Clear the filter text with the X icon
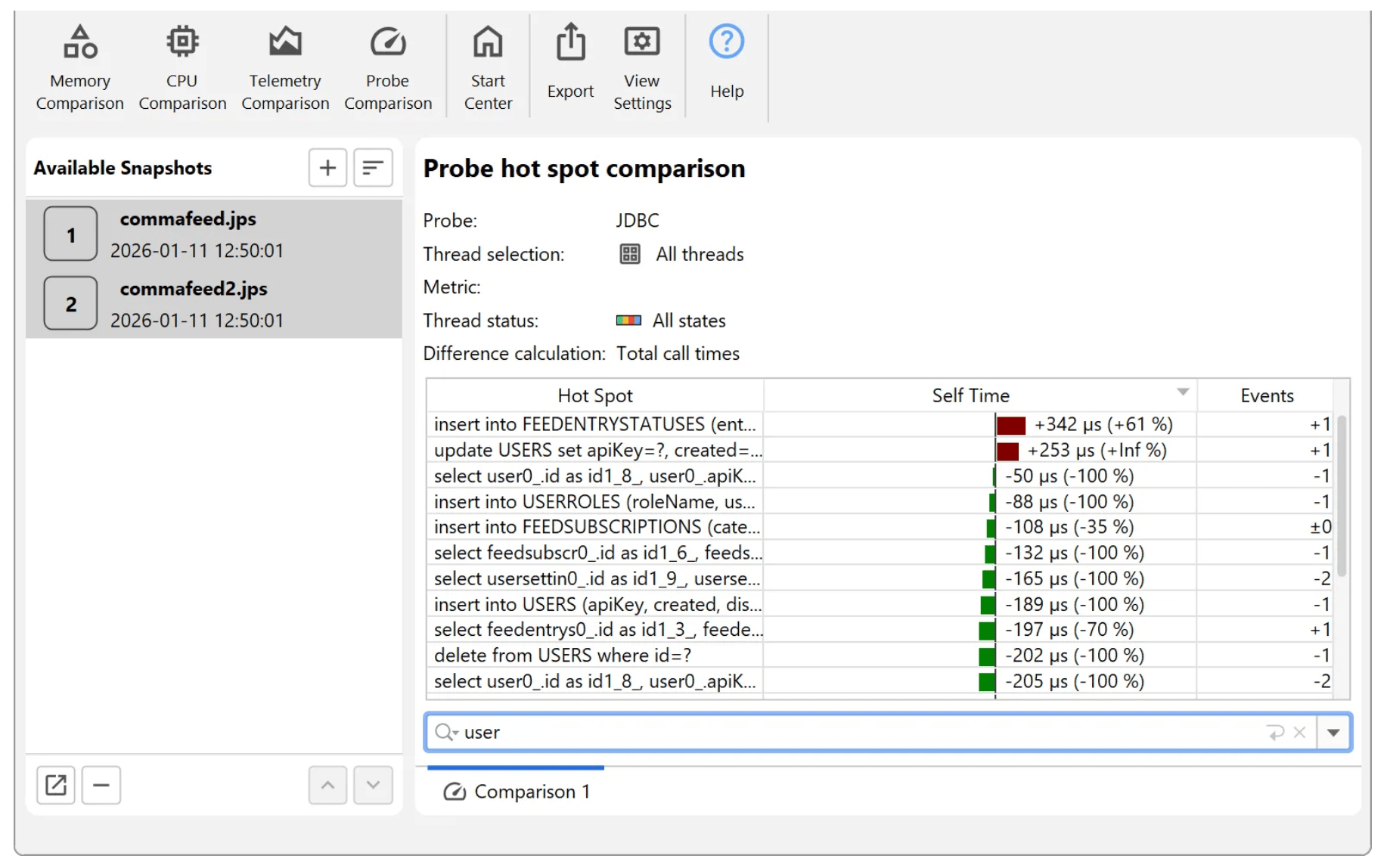The height and width of the screenshot is (868, 1387). (x=1299, y=732)
